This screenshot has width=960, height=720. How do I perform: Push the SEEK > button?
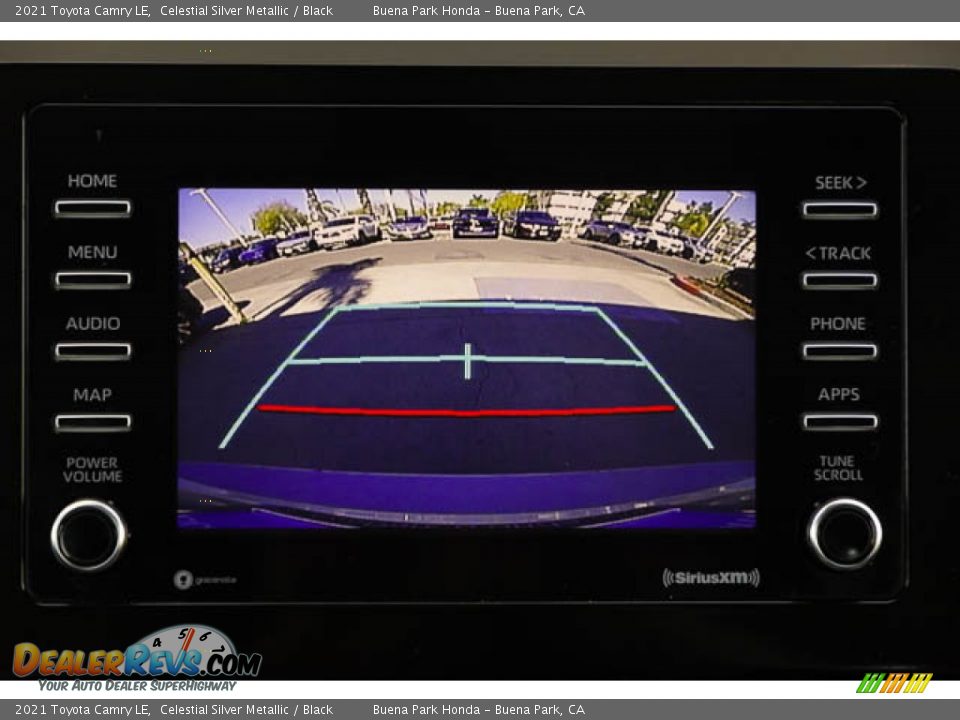pyautogui.click(x=840, y=210)
